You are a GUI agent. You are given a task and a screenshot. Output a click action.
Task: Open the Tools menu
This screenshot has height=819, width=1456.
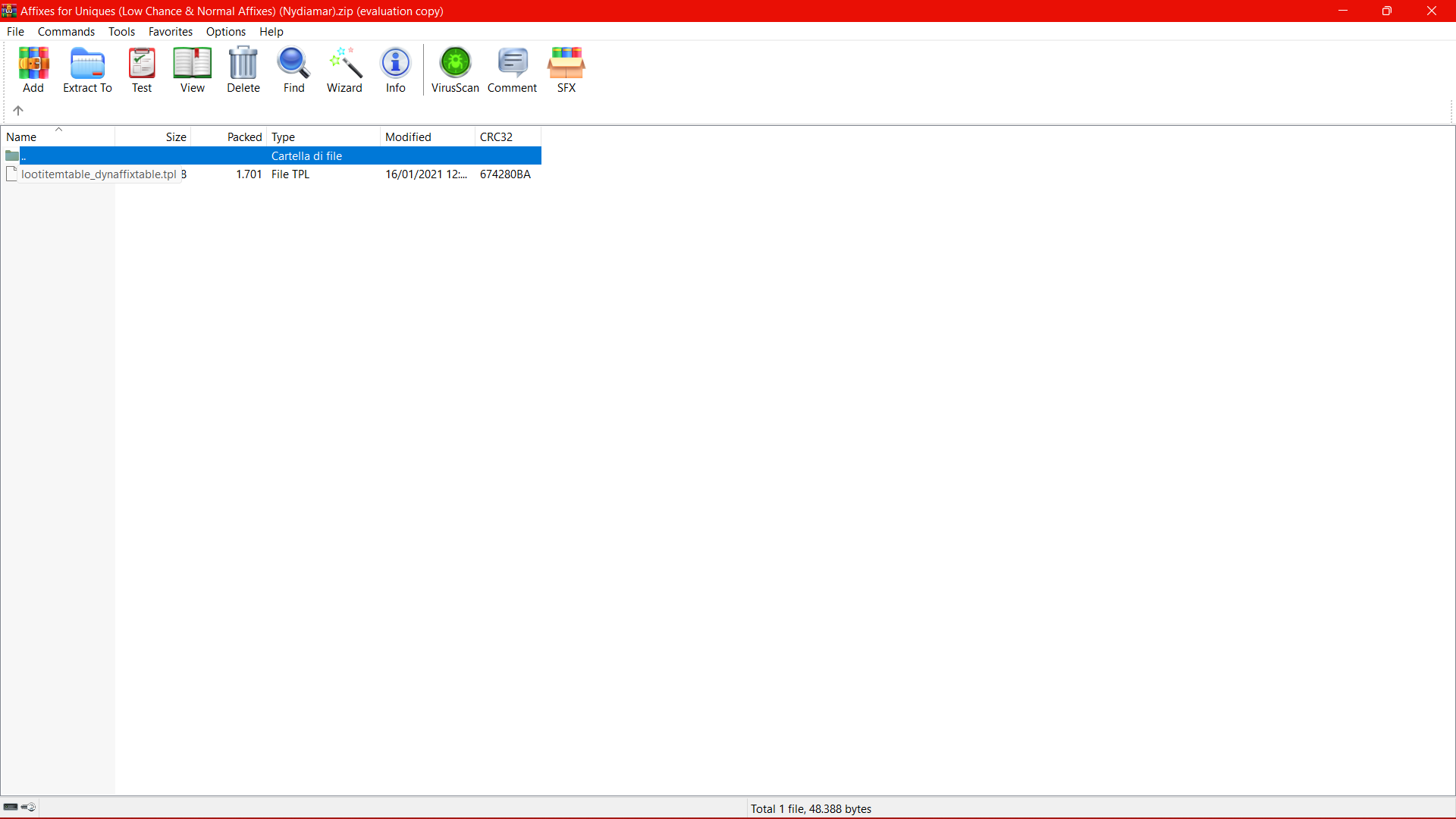tap(121, 32)
